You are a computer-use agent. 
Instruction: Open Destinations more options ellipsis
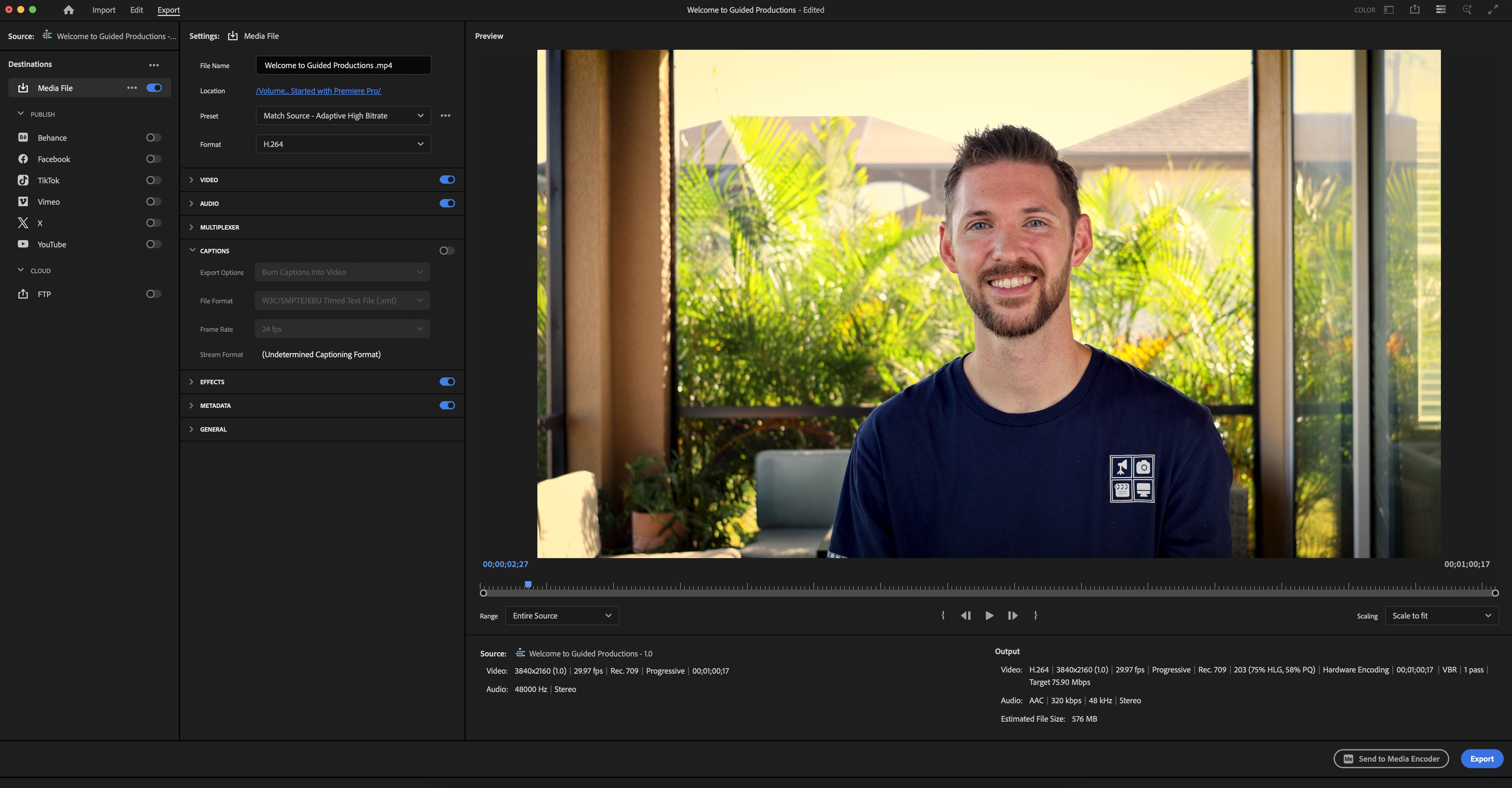pos(154,65)
